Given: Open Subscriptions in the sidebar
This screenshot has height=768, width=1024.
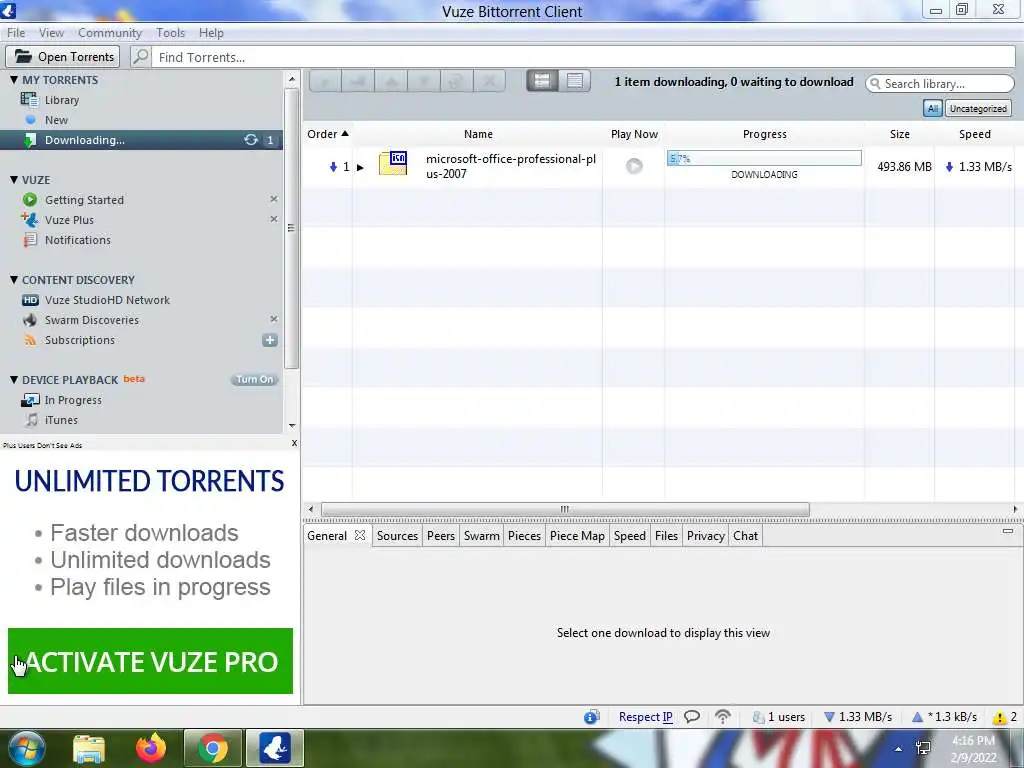Looking at the screenshot, I should [80, 340].
